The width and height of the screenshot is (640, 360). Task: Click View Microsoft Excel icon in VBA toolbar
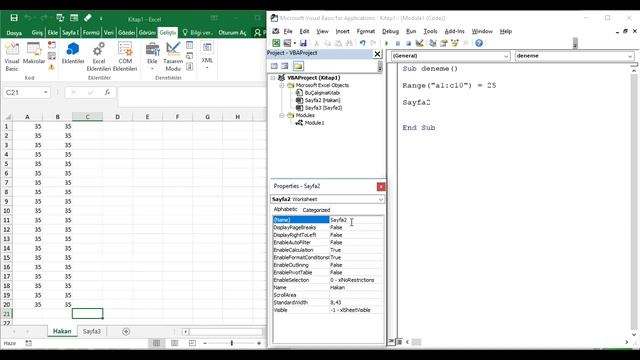tap(276, 43)
